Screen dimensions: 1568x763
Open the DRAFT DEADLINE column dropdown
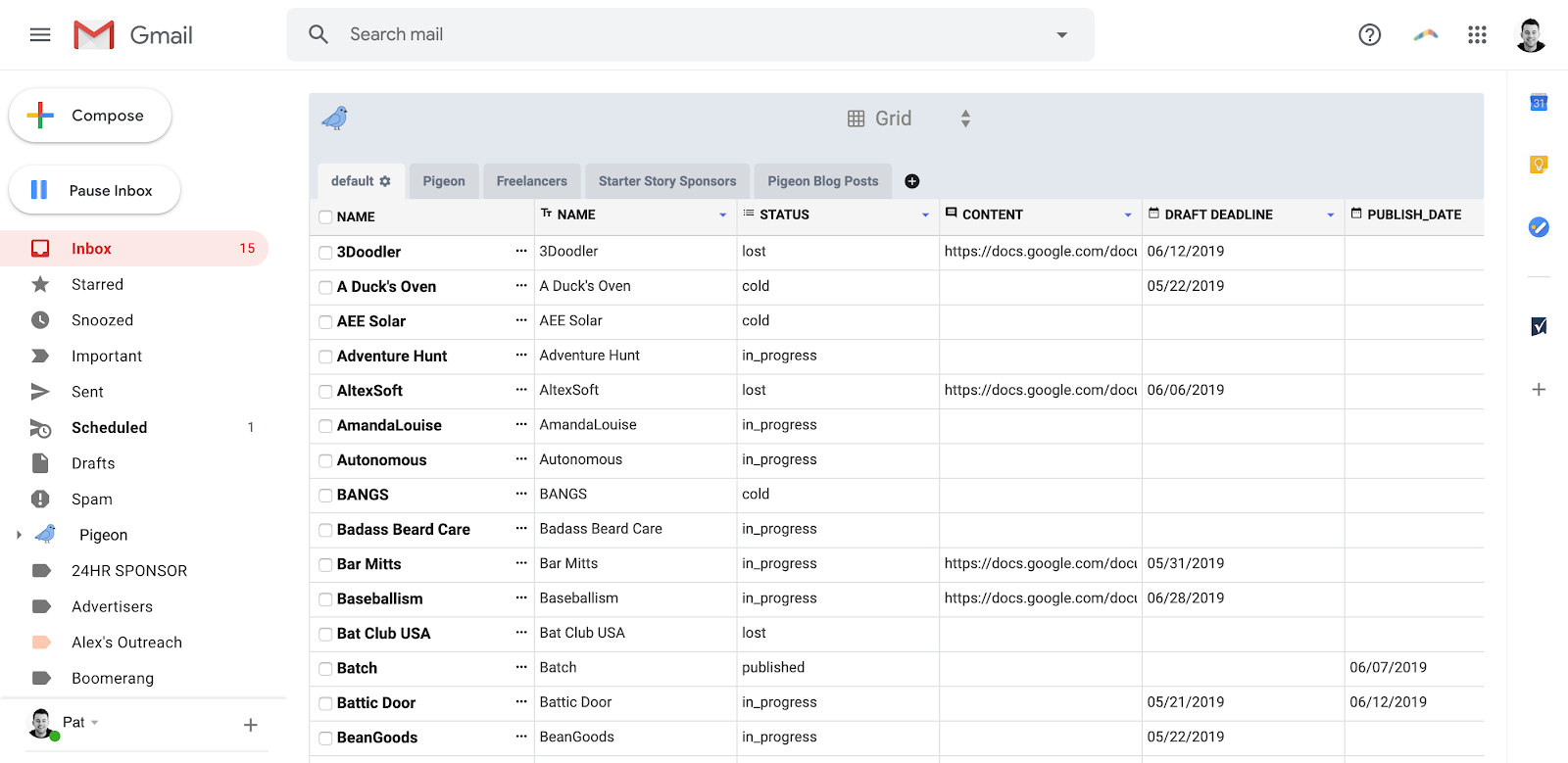tap(1331, 215)
